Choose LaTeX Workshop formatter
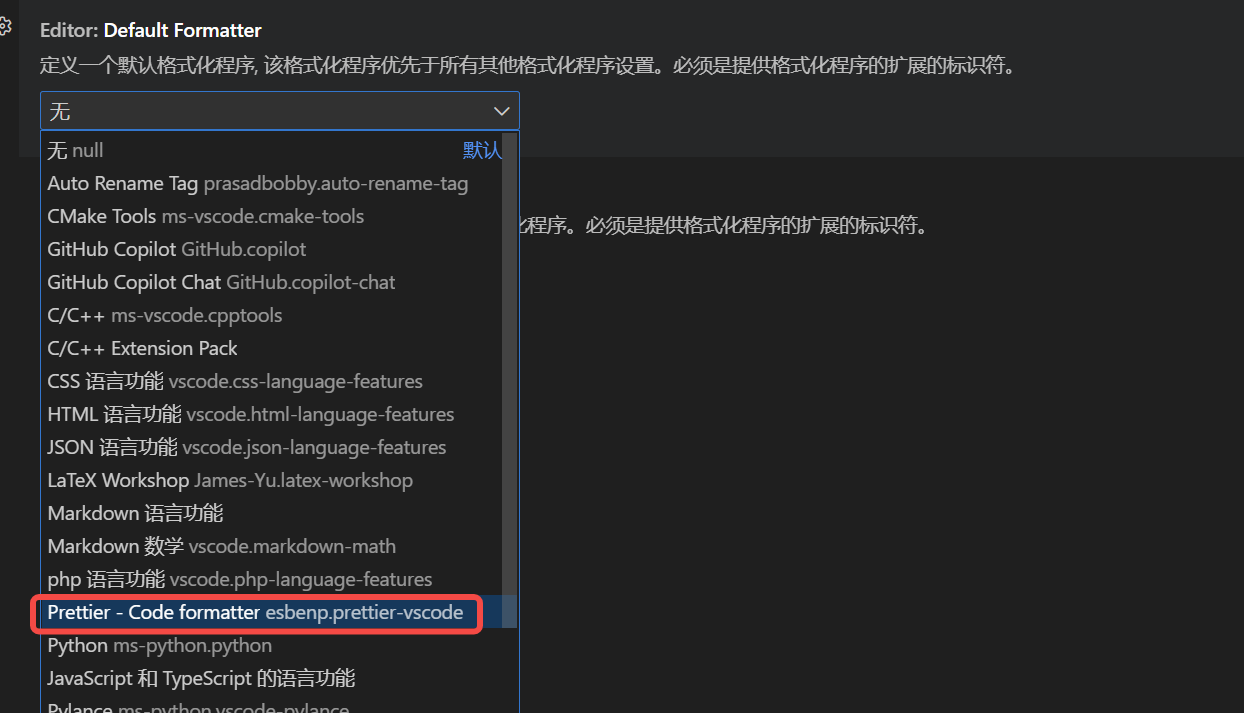The height and width of the screenshot is (713, 1244). [273, 480]
